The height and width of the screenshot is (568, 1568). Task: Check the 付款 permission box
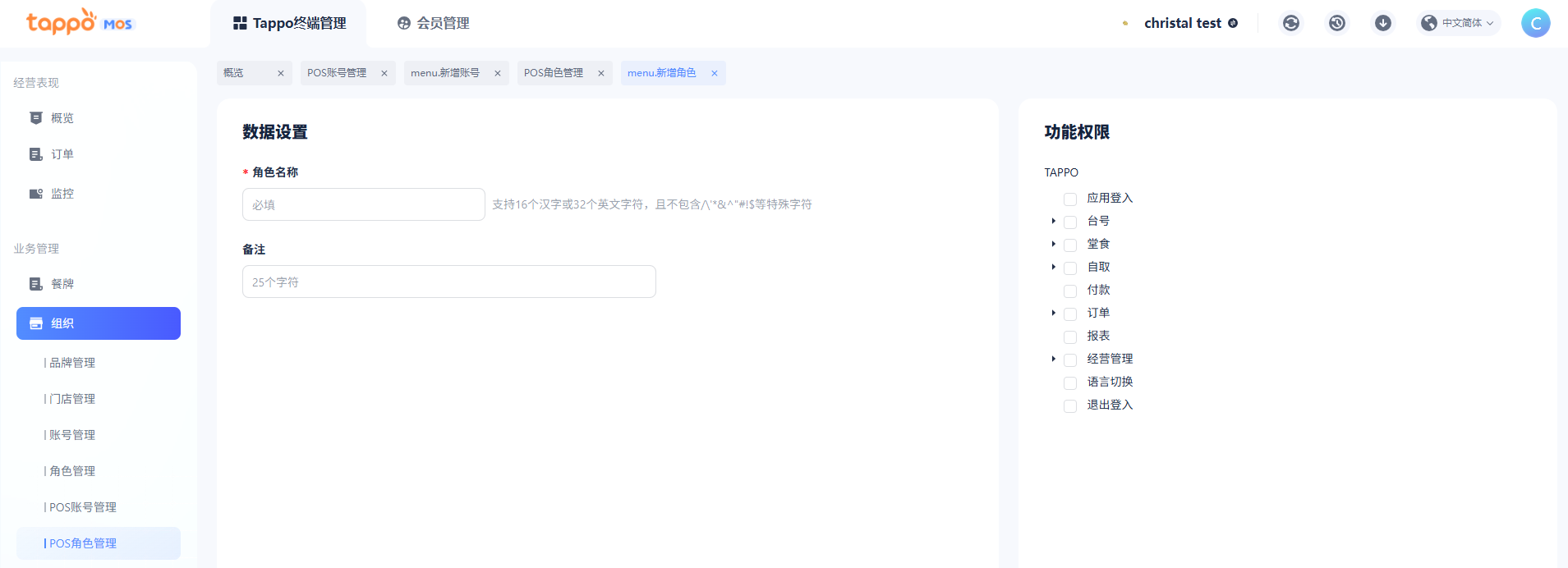pyautogui.click(x=1070, y=291)
